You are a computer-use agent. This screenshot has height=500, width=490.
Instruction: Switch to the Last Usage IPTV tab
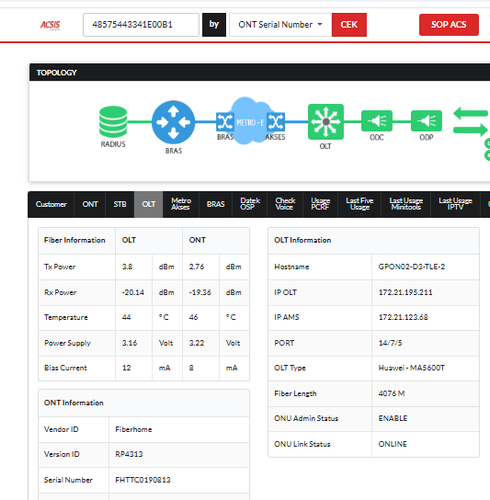click(x=455, y=204)
